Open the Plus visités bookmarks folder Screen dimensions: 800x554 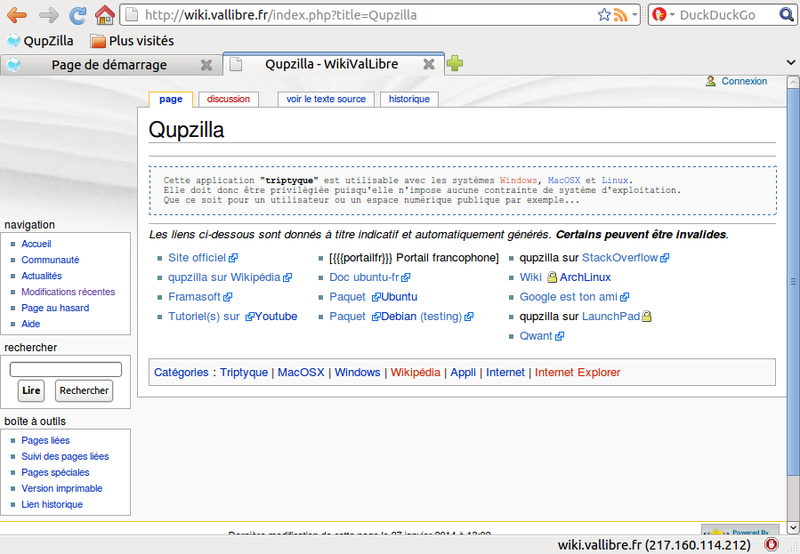[x=132, y=41]
